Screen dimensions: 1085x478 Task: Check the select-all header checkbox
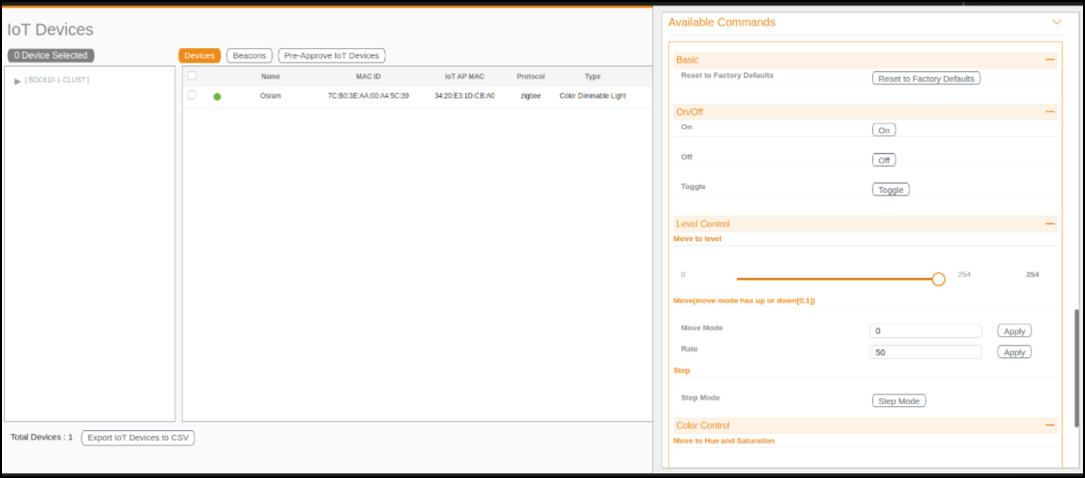[192, 76]
